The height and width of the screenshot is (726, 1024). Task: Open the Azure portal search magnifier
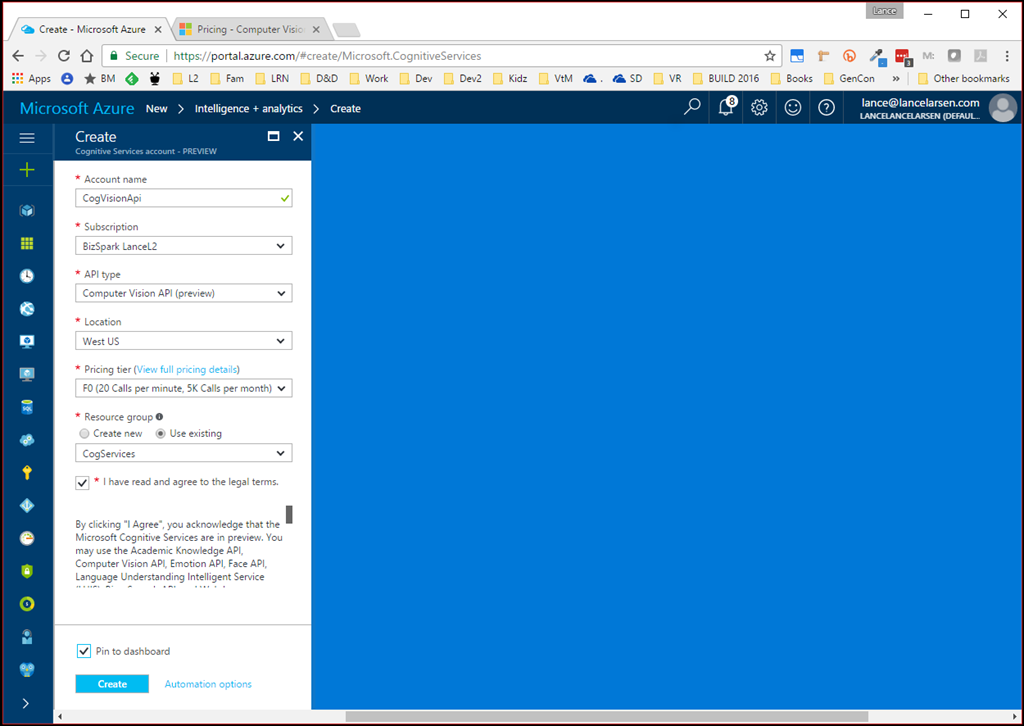pyautogui.click(x=692, y=106)
